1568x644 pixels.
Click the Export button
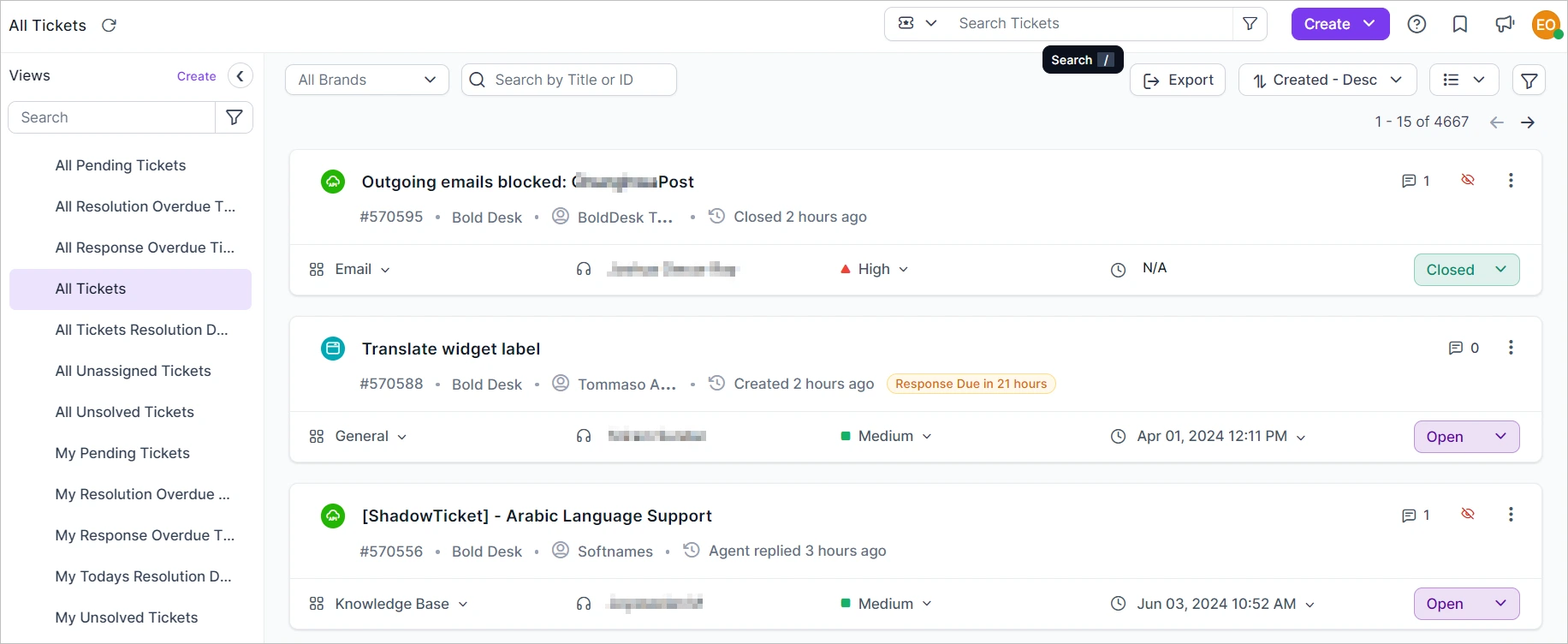pos(1178,80)
